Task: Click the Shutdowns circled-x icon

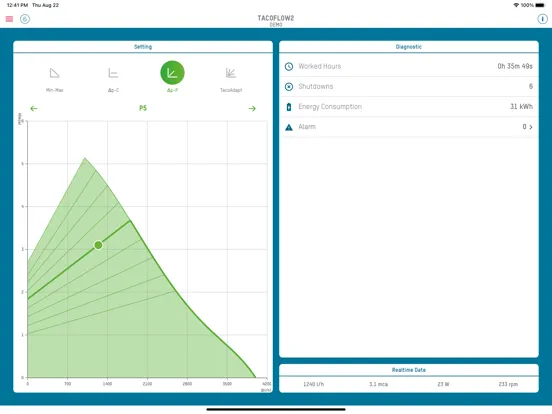Action: 289,87
